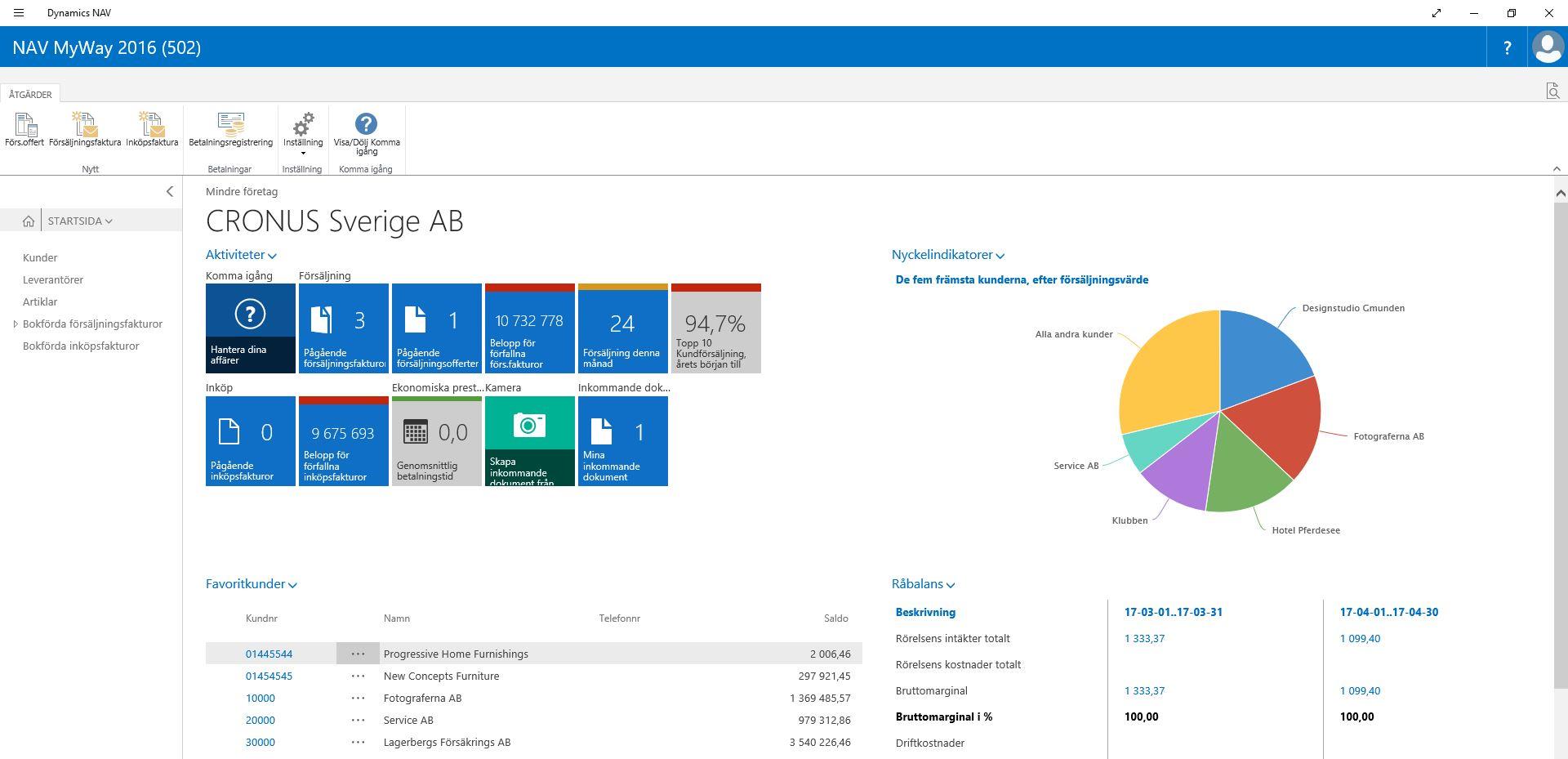Click the Kundnr column header
Viewport: 1568px width, 759px height.
coord(261,618)
